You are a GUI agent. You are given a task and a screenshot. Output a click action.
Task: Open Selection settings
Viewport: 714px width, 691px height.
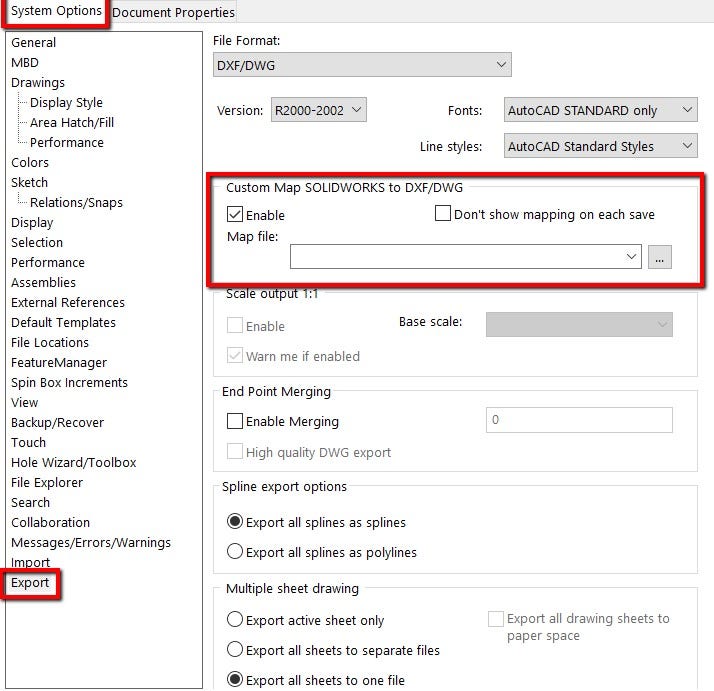pyautogui.click(x=37, y=243)
